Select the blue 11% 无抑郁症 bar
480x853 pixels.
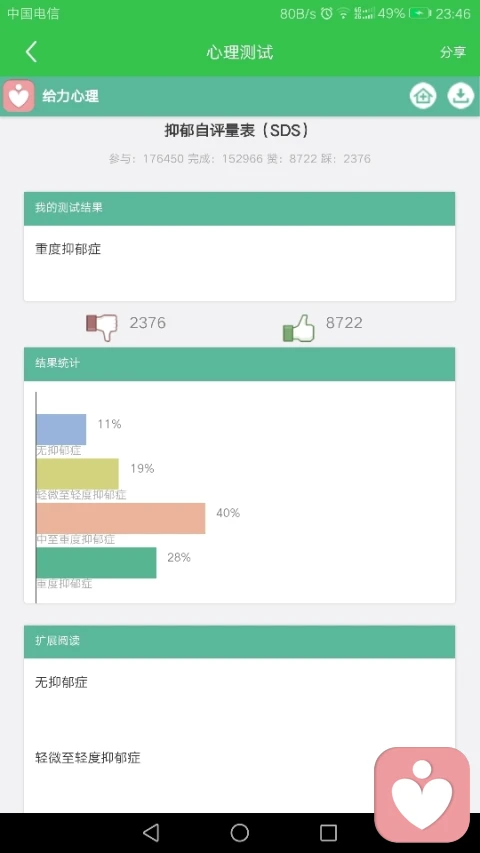(x=61, y=429)
